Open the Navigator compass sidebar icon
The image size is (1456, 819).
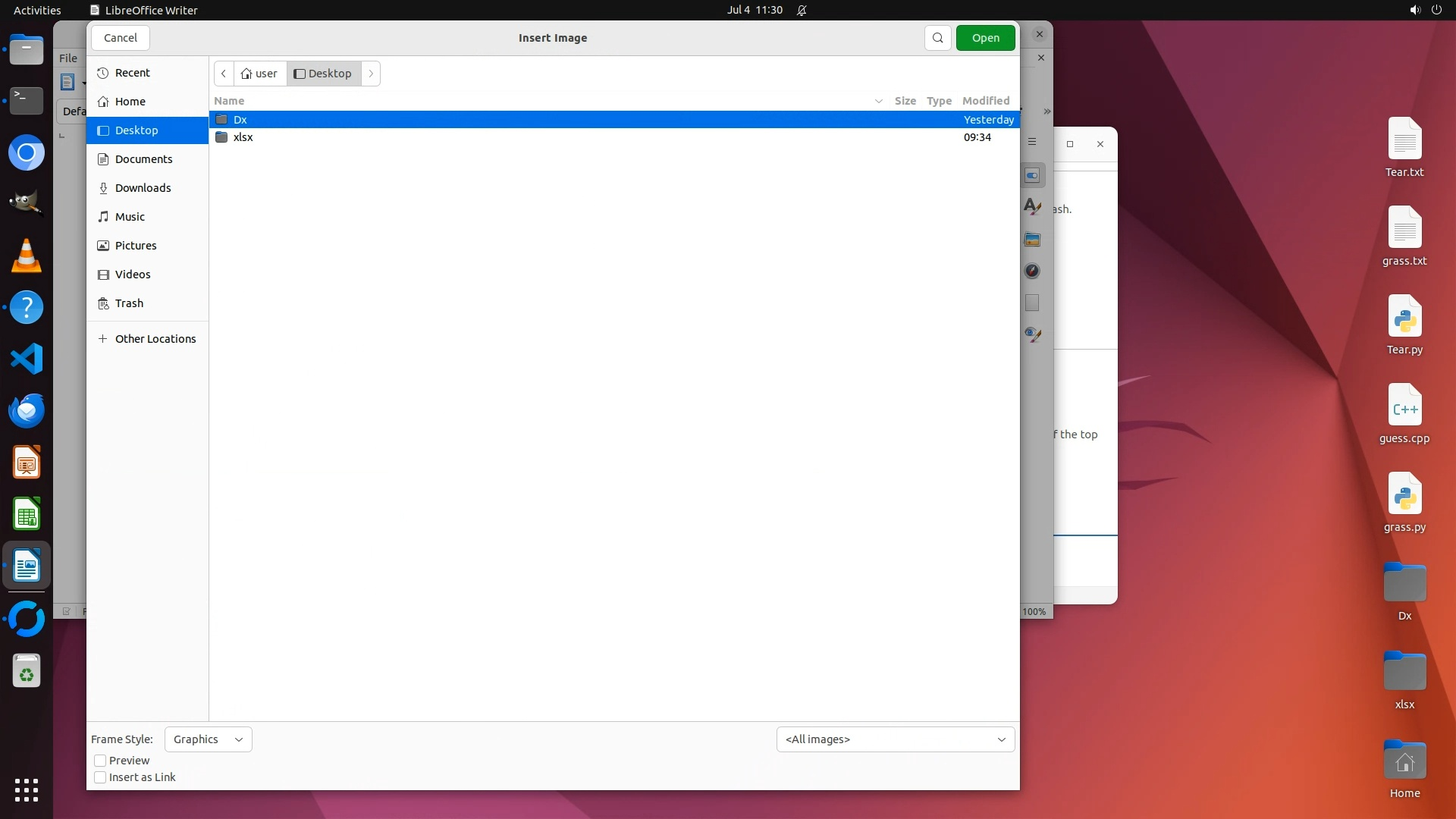tap(1032, 271)
